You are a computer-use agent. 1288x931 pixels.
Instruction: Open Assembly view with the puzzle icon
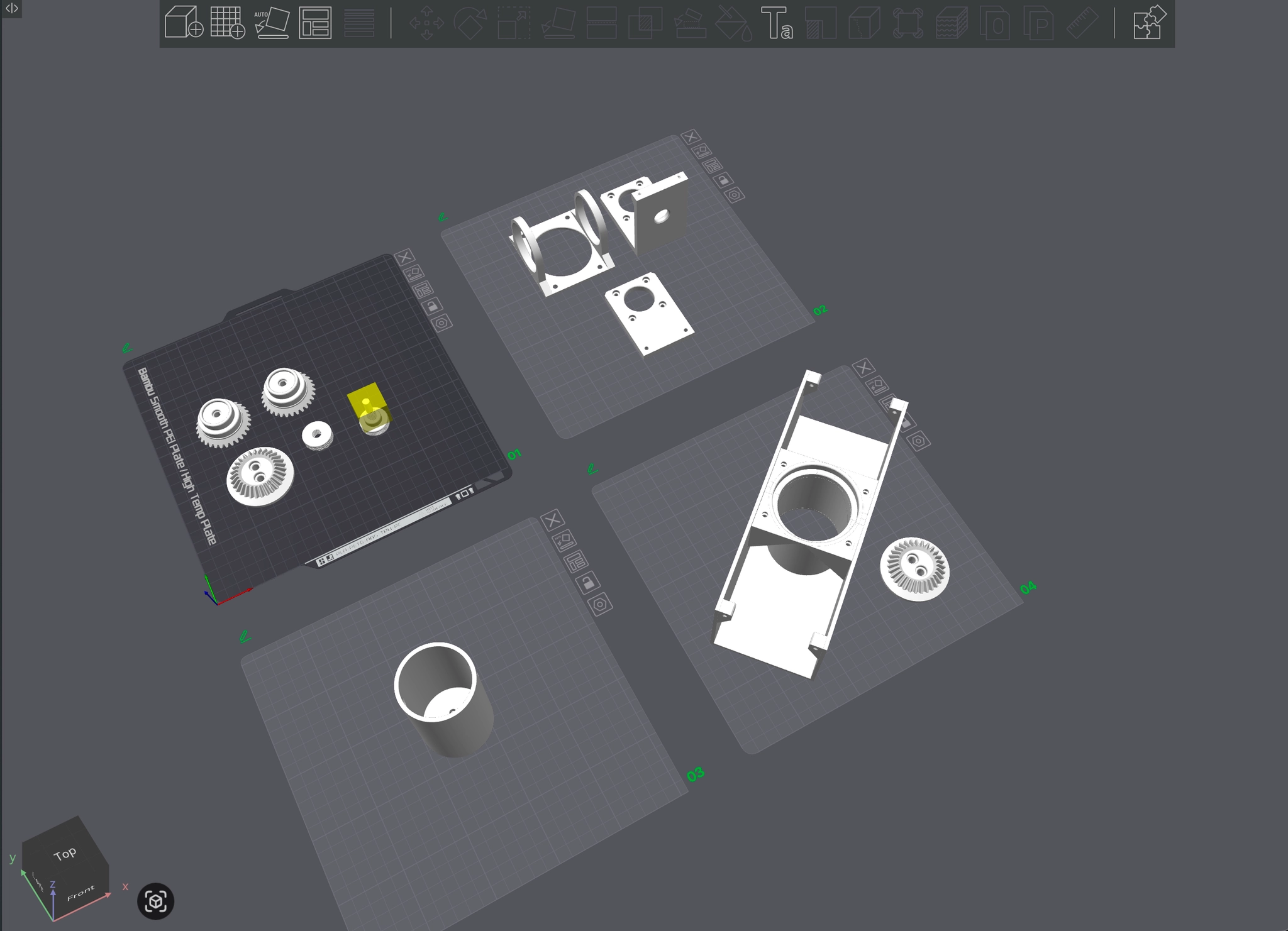tap(1148, 23)
